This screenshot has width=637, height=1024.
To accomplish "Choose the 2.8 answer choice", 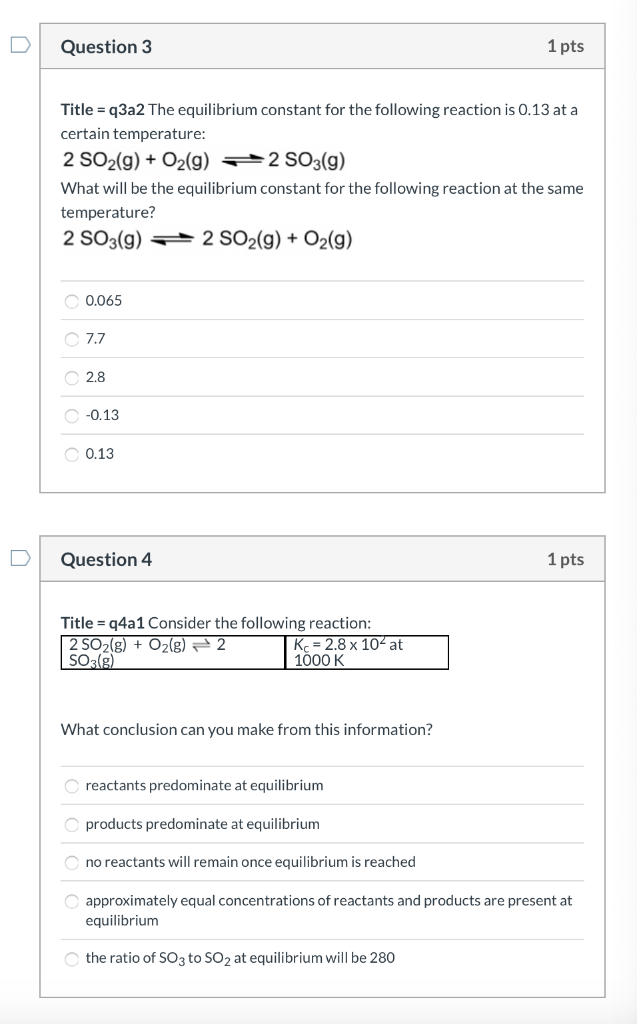I will (x=71, y=377).
